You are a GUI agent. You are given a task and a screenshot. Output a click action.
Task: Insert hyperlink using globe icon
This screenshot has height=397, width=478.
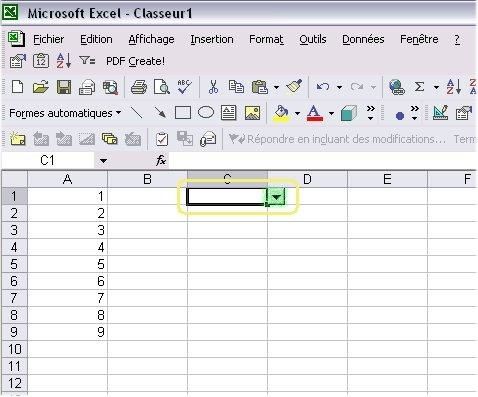[x=397, y=87]
